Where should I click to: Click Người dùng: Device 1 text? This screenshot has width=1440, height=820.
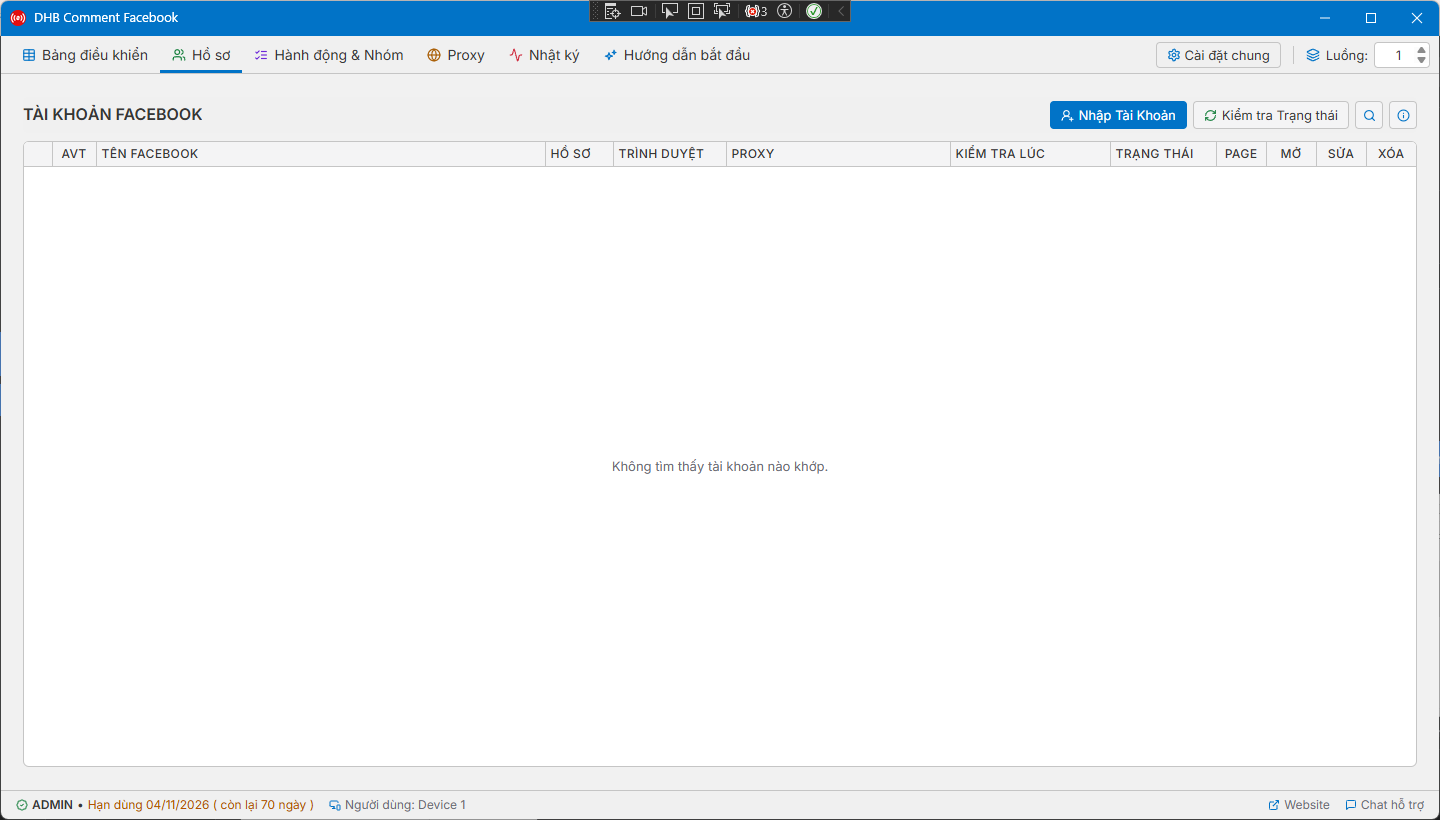(405, 805)
